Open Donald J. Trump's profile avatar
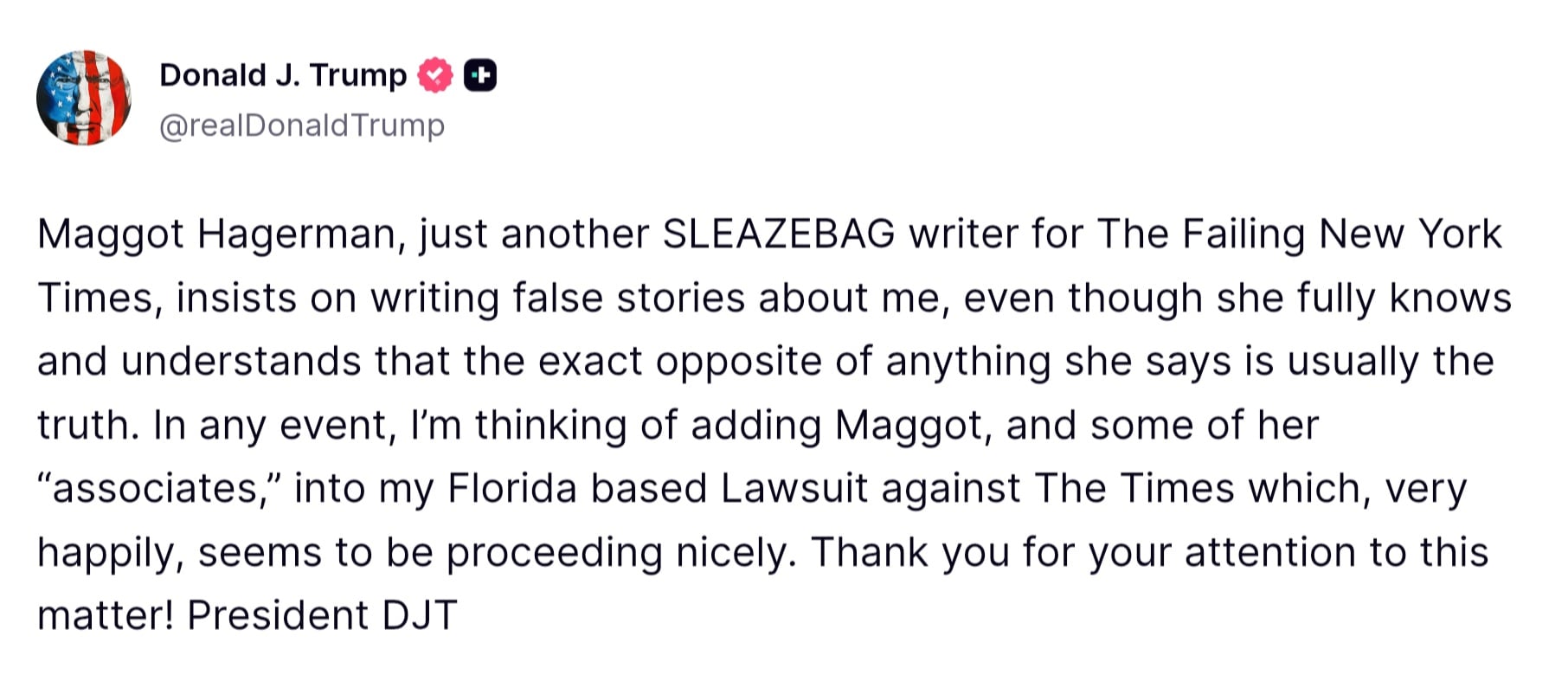The image size is (1568, 681). click(84, 98)
